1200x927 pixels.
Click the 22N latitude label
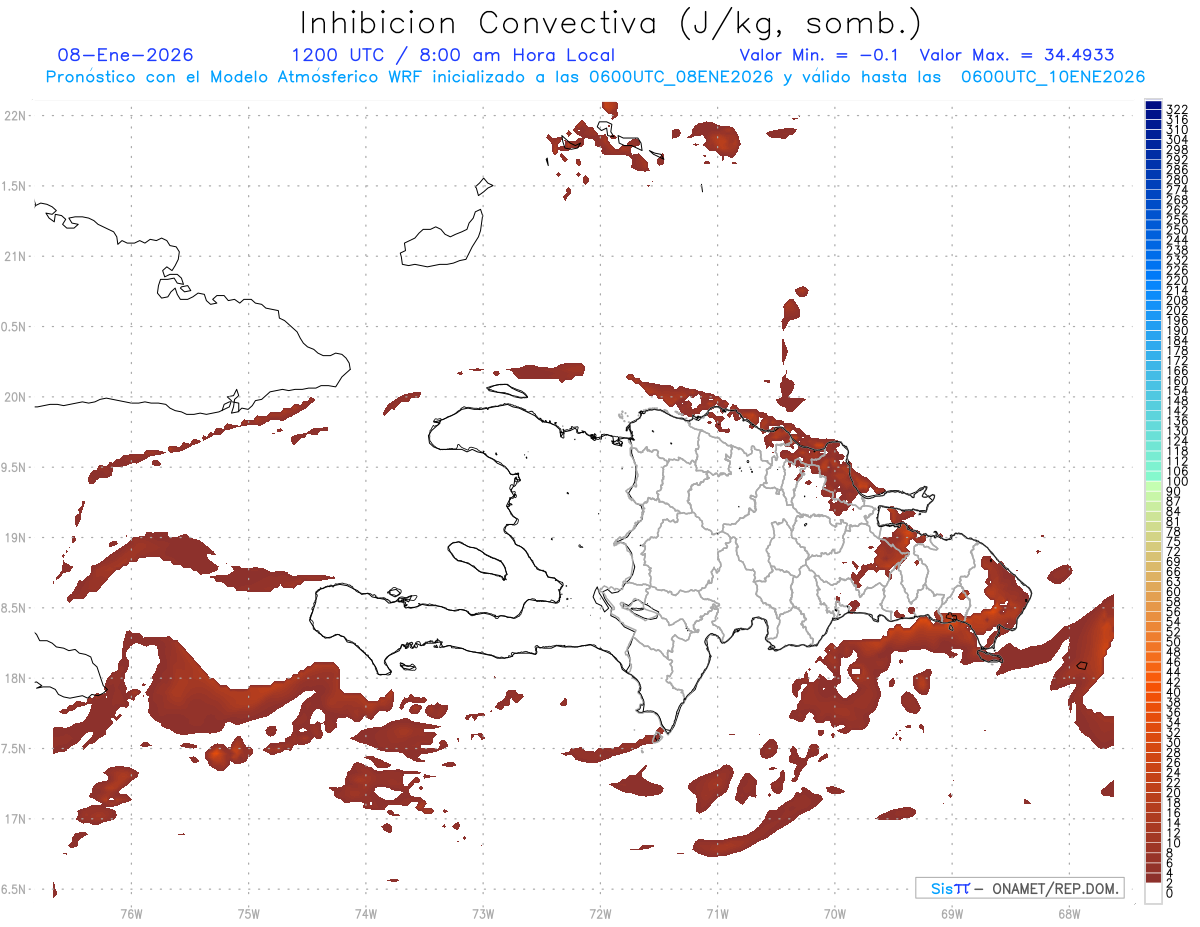click(14, 116)
